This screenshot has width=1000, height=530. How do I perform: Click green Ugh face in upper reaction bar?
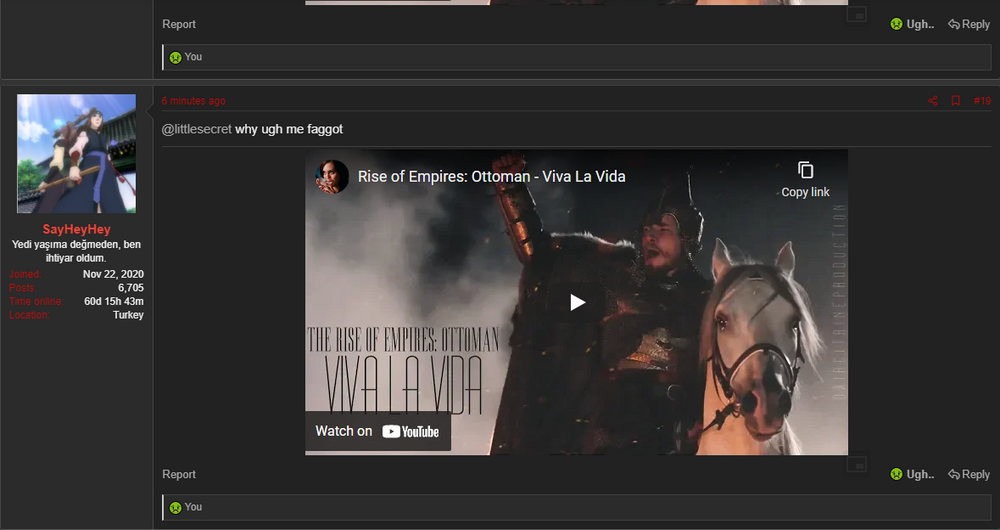coord(175,57)
